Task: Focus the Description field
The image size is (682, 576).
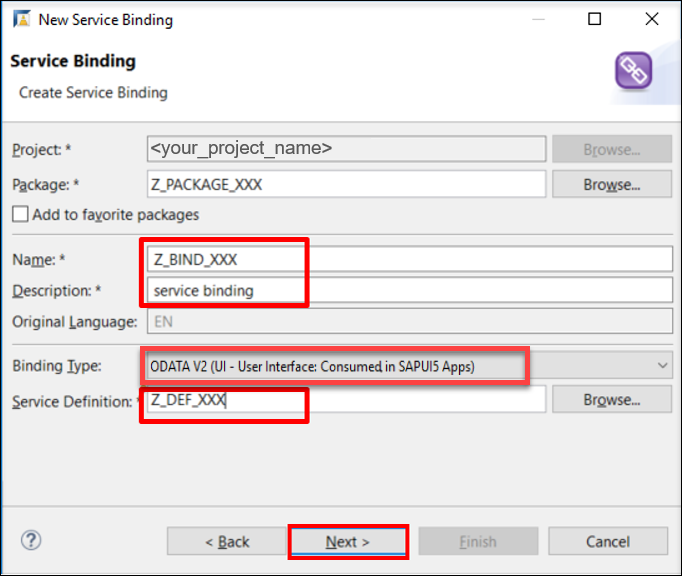Action: pyautogui.click(x=410, y=290)
